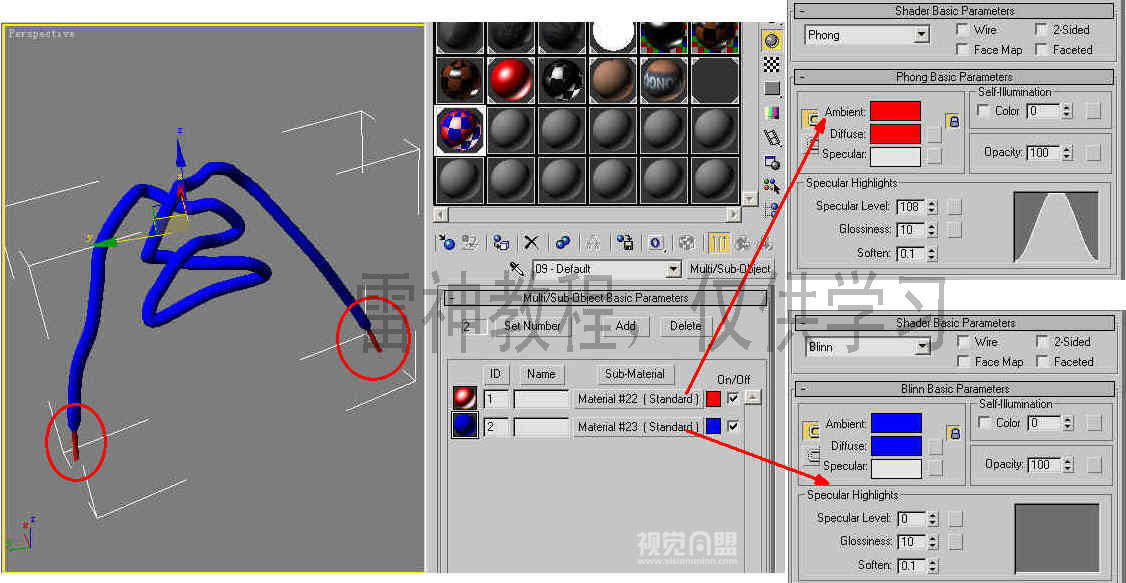Toggle On/Off checkbox for Material #22
The image size is (1126, 583).
[x=733, y=399]
